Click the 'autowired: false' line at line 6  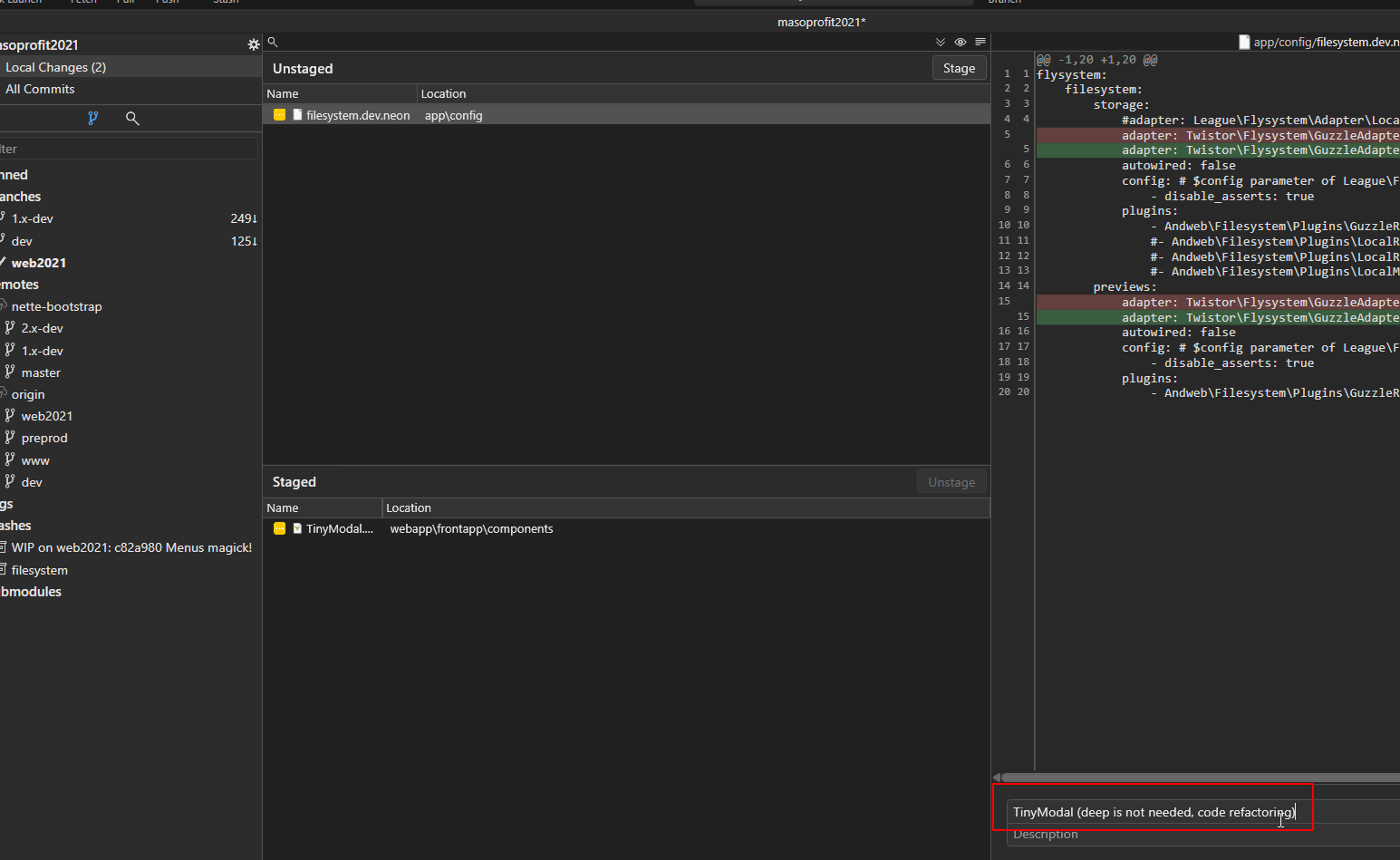1178,166
